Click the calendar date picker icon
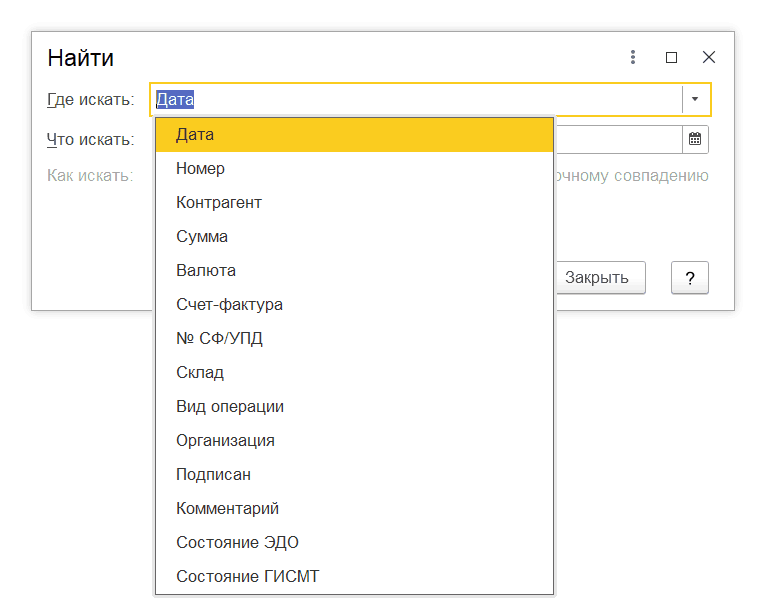Viewport: 765px width, 613px height. click(x=695, y=139)
